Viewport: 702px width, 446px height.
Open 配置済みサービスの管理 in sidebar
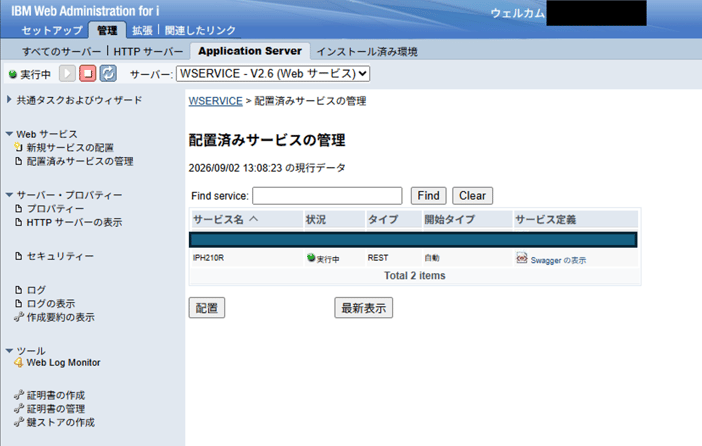[x=80, y=161]
